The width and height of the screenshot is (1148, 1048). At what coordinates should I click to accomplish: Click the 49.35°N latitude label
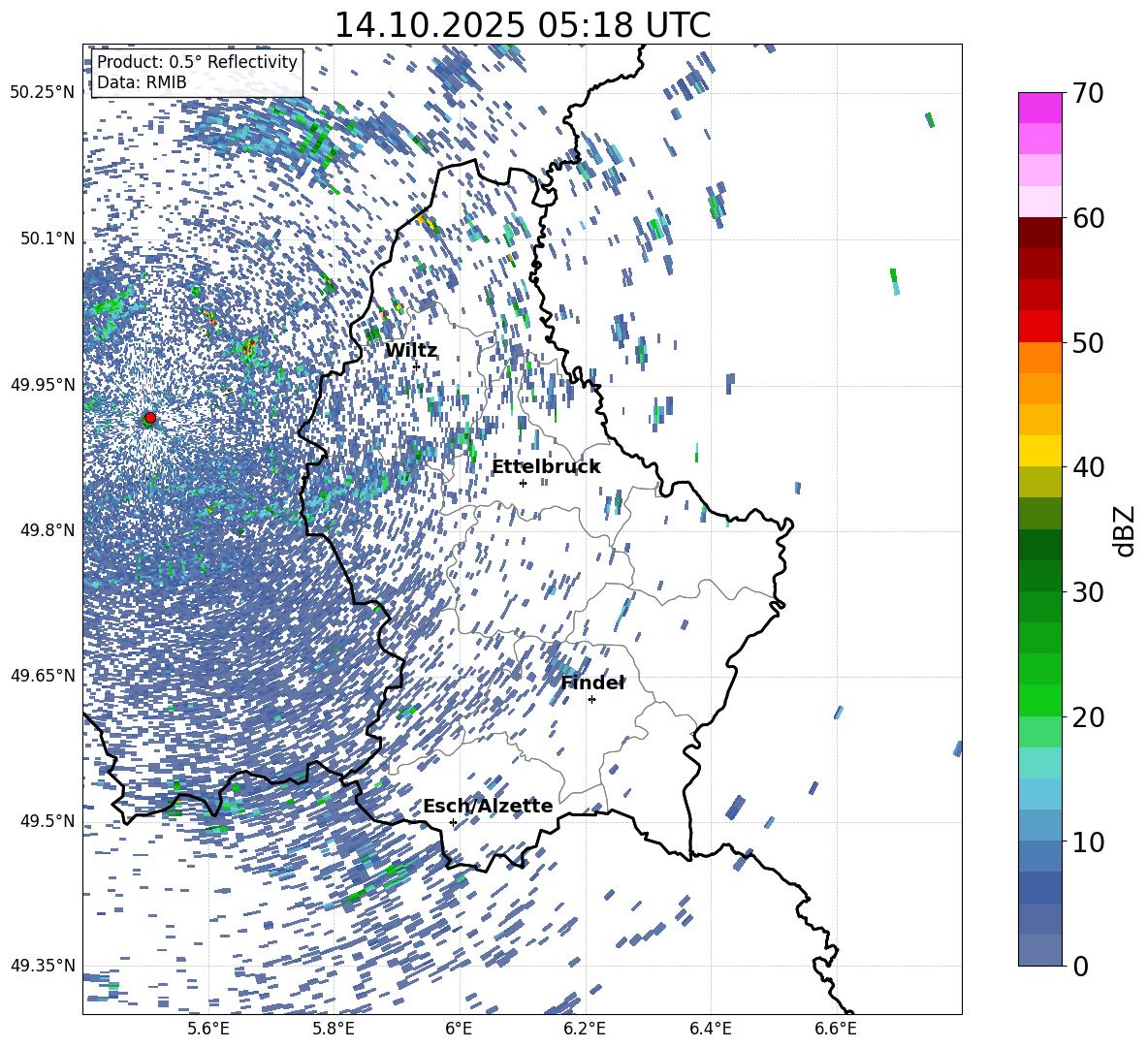coord(43,966)
